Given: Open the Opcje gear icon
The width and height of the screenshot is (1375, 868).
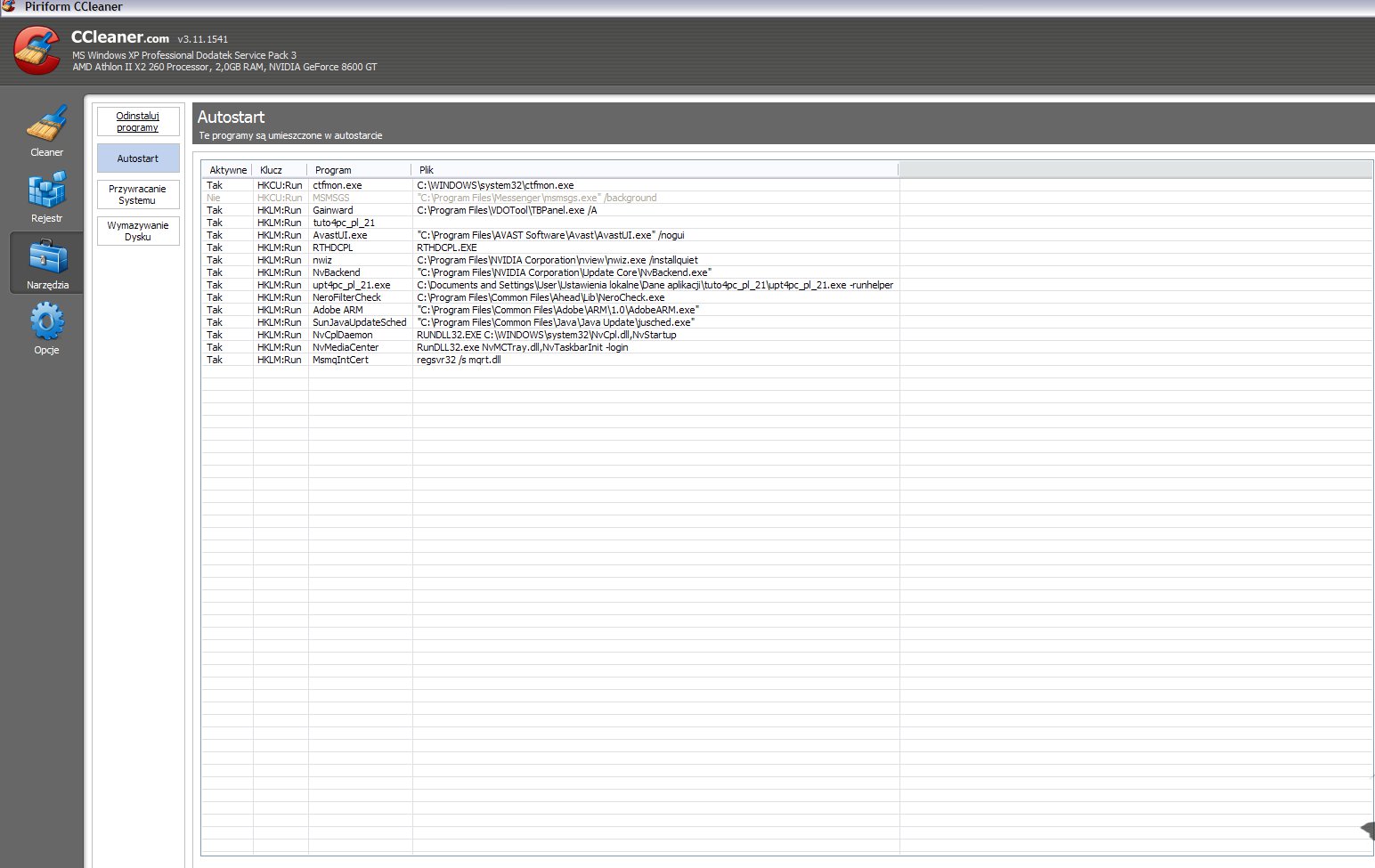Looking at the screenshot, I should 46,321.
